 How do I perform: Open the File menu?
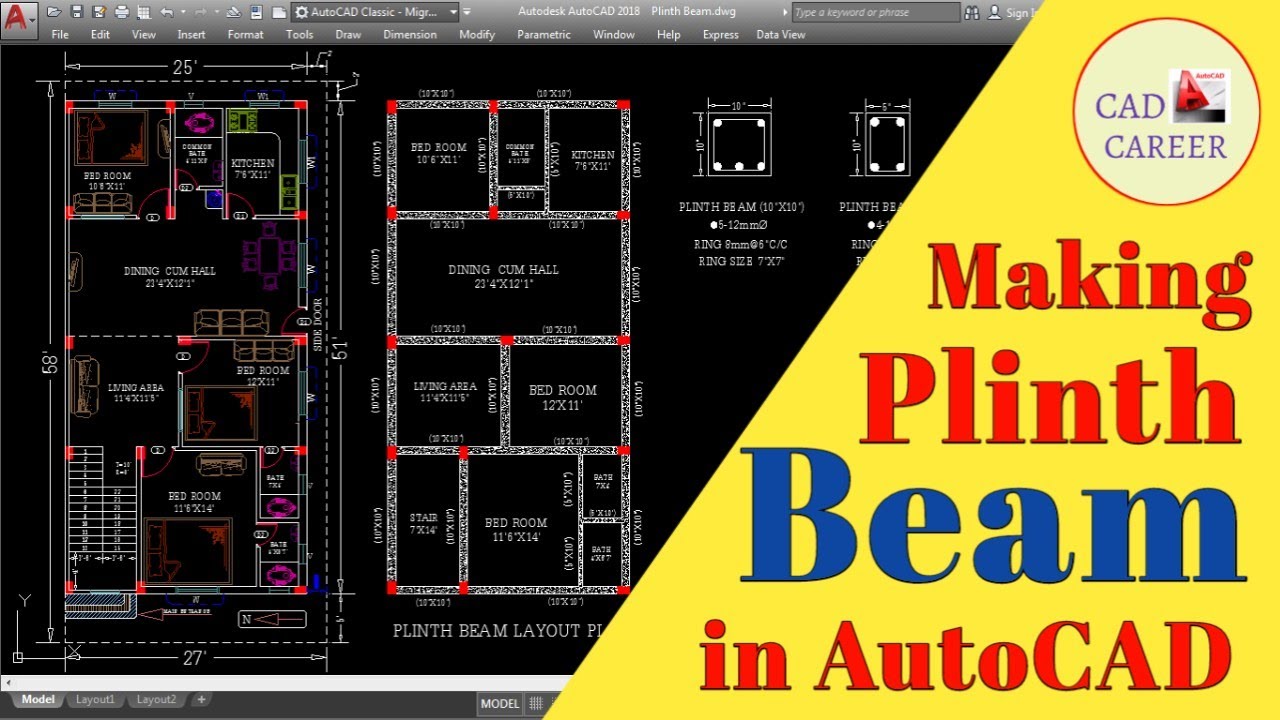[x=60, y=34]
